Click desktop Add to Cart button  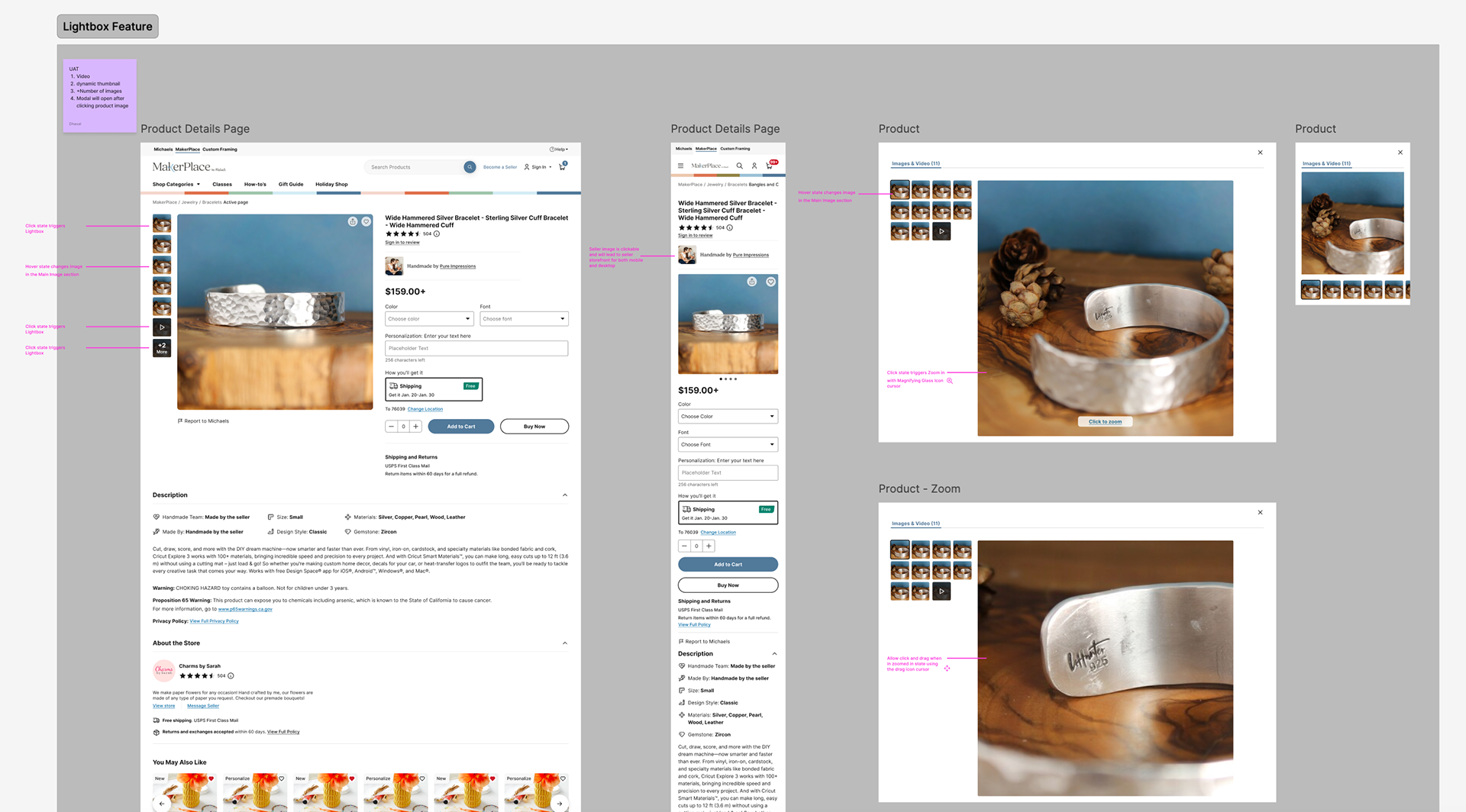[461, 427]
